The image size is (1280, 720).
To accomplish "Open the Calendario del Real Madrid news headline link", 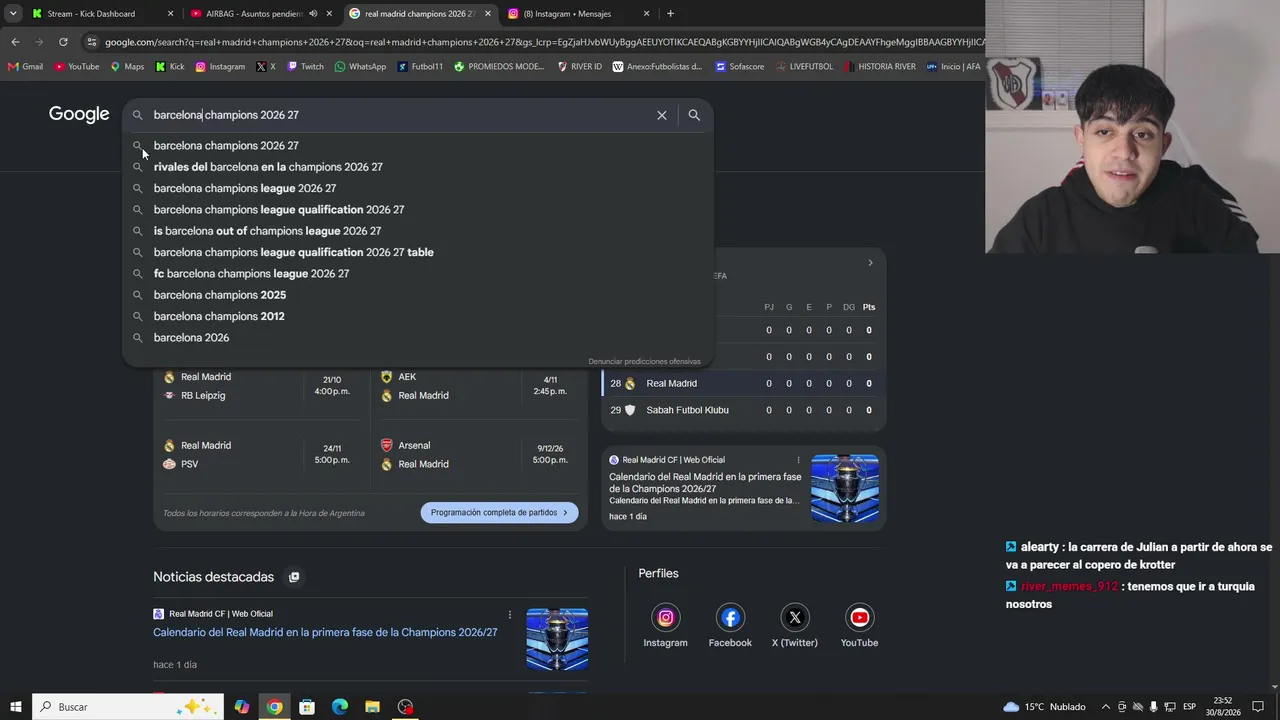I will tap(325, 633).
